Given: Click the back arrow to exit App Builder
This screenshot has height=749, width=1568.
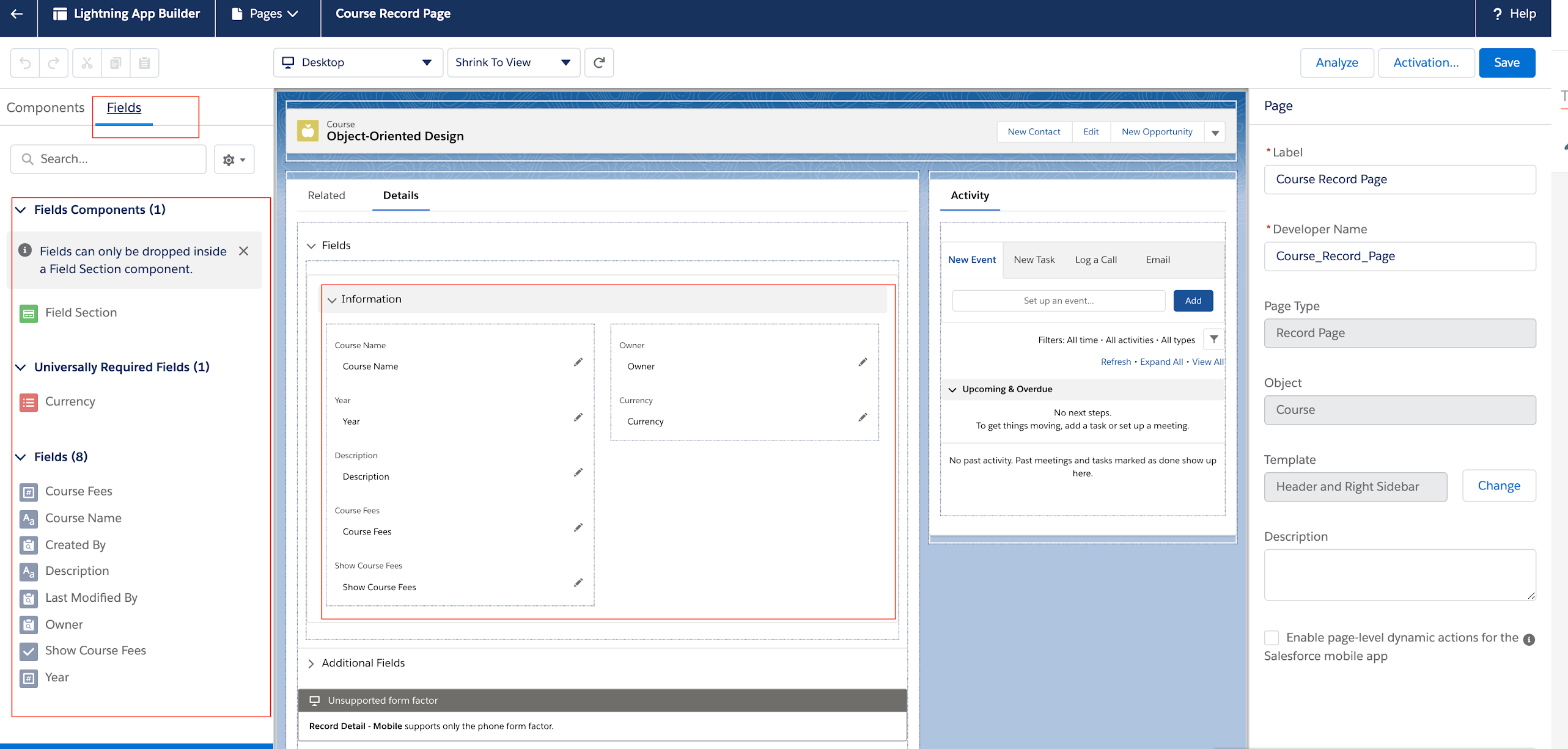Looking at the screenshot, I should tap(17, 13).
